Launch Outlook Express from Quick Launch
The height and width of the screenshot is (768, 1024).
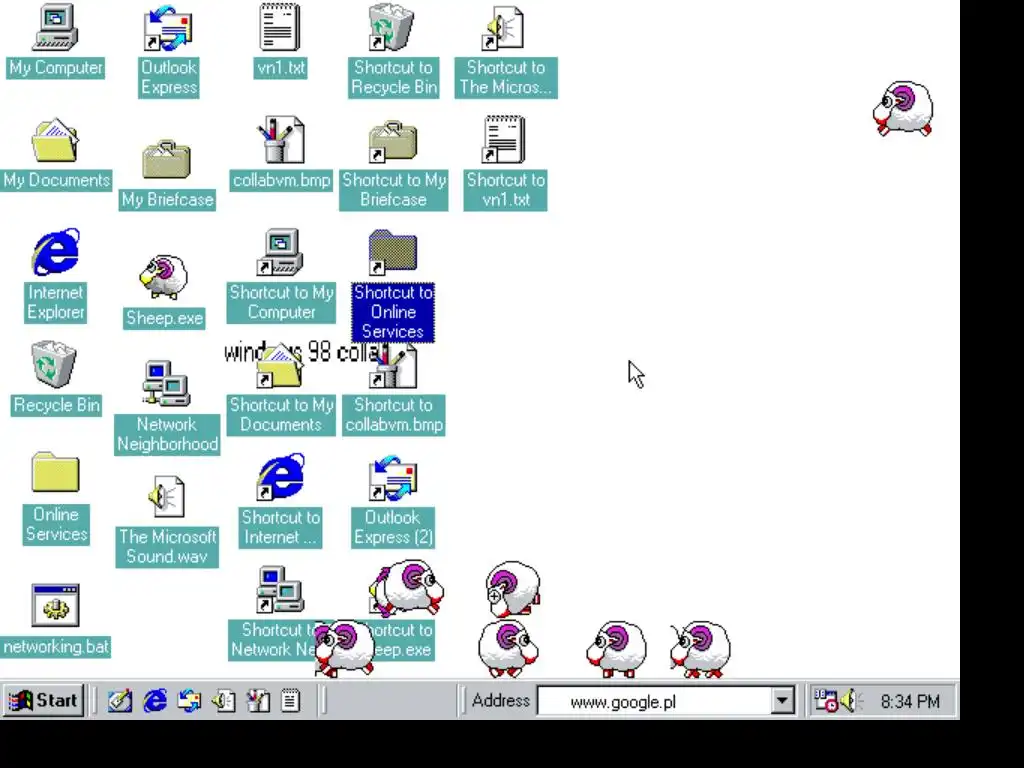click(x=189, y=701)
